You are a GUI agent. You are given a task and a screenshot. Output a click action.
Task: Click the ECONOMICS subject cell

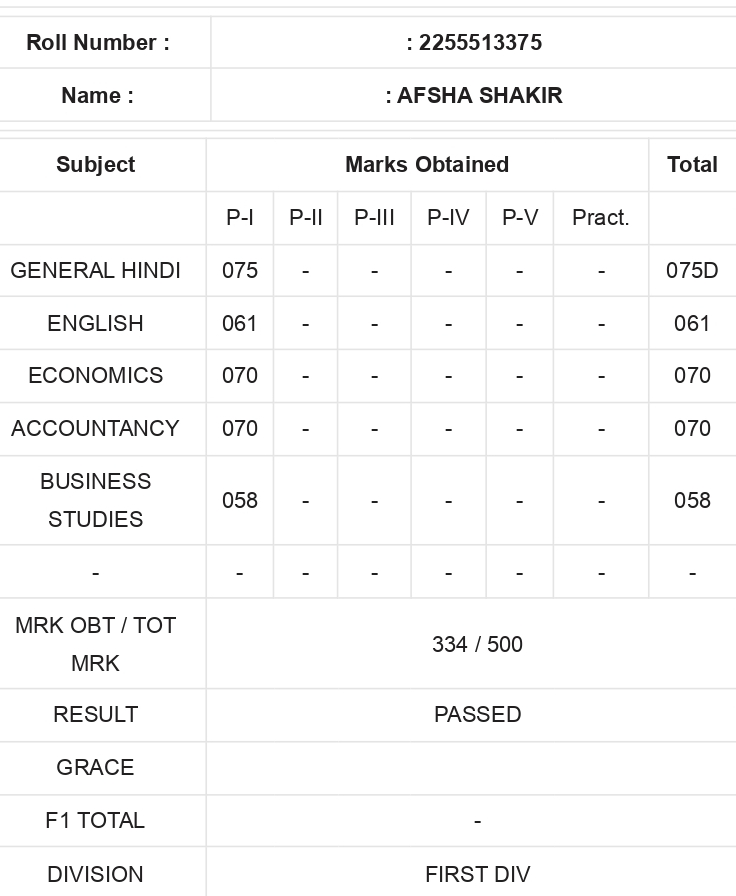tap(95, 375)
